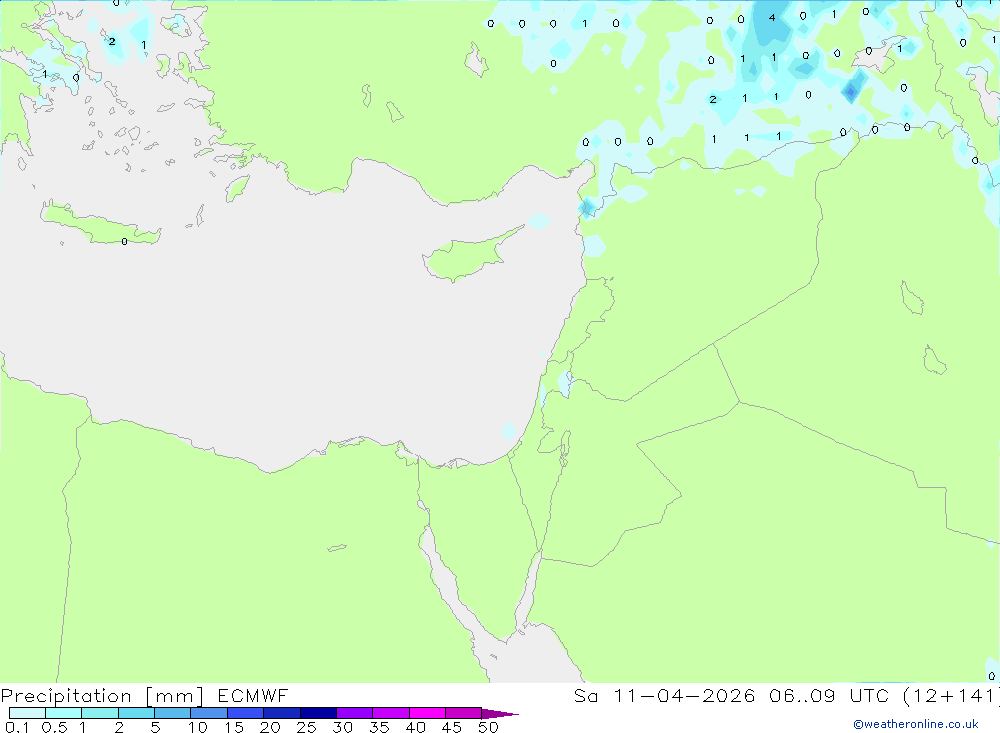Viewport: 1000px width, 733px height.
Task: Click the "4" precipitation value on map
Action: click(772, 18)
